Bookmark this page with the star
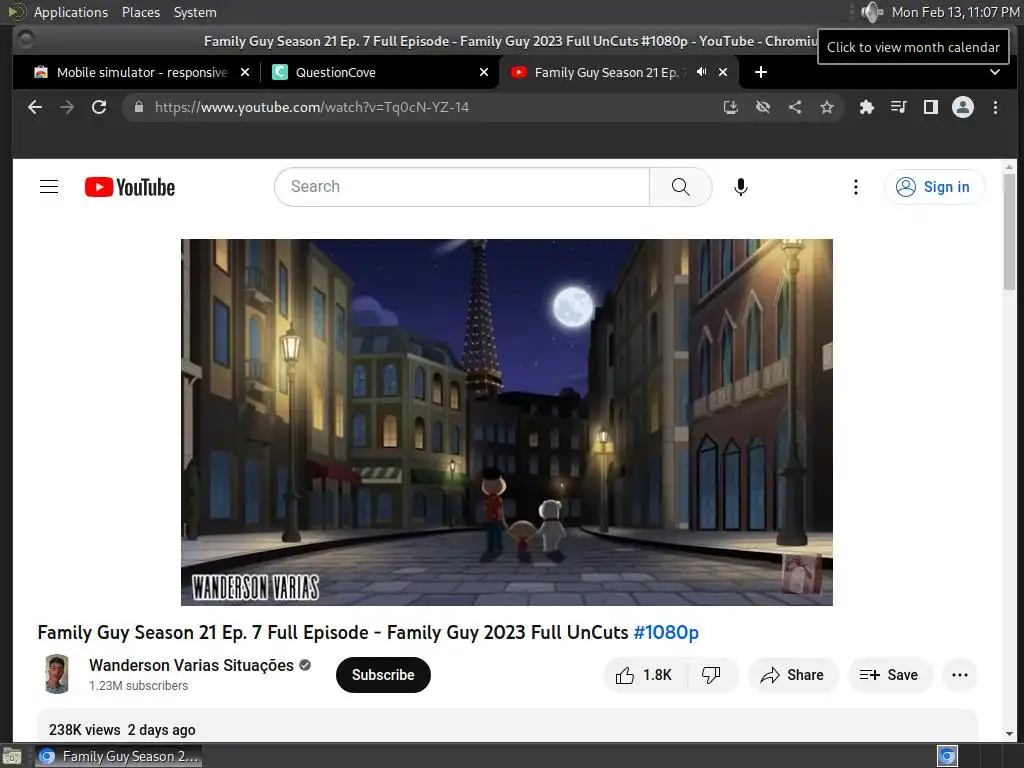The height and width of the screenshot is (768, 1024). click(827, 107)
